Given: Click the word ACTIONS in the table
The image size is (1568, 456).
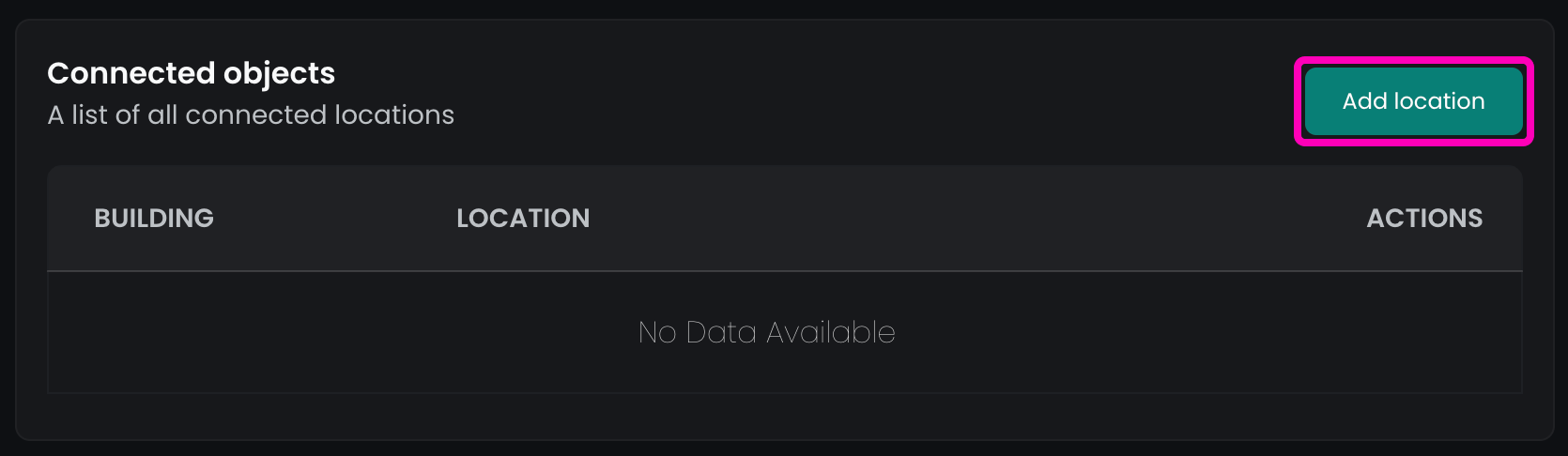Looking at the screenshot, I should [1424, 219].
